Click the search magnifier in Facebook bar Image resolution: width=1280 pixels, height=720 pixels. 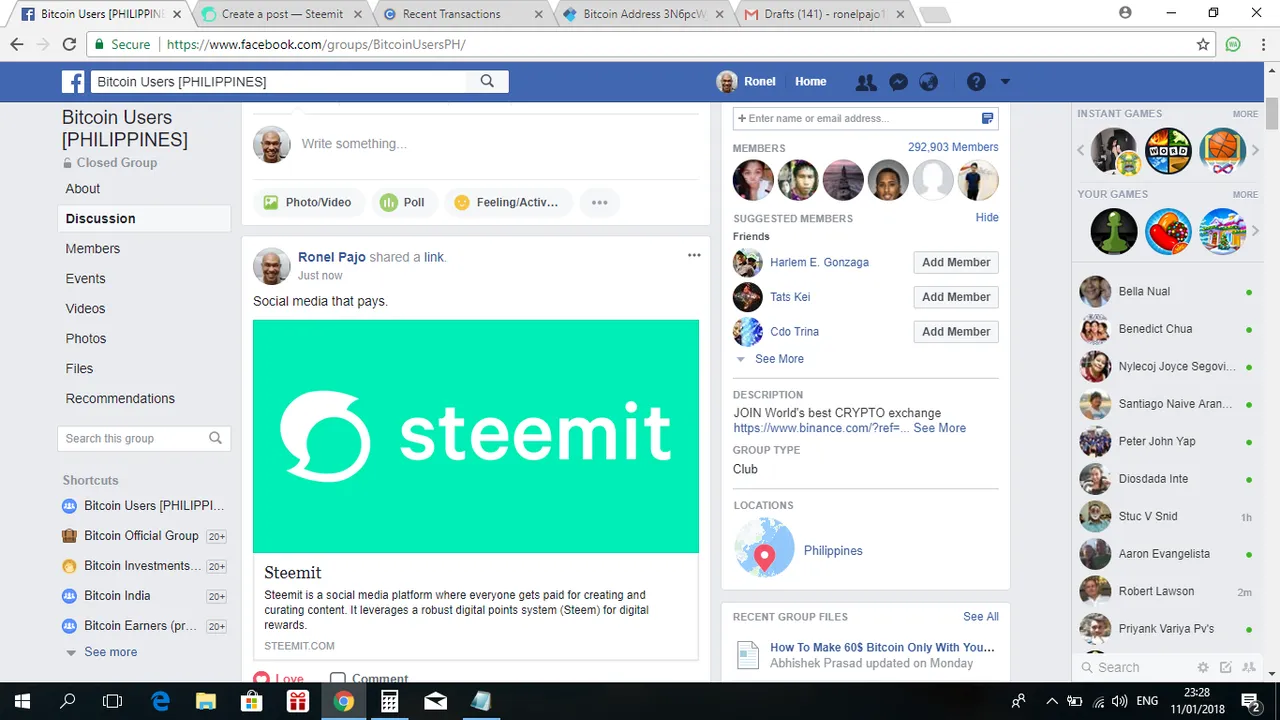487,81
